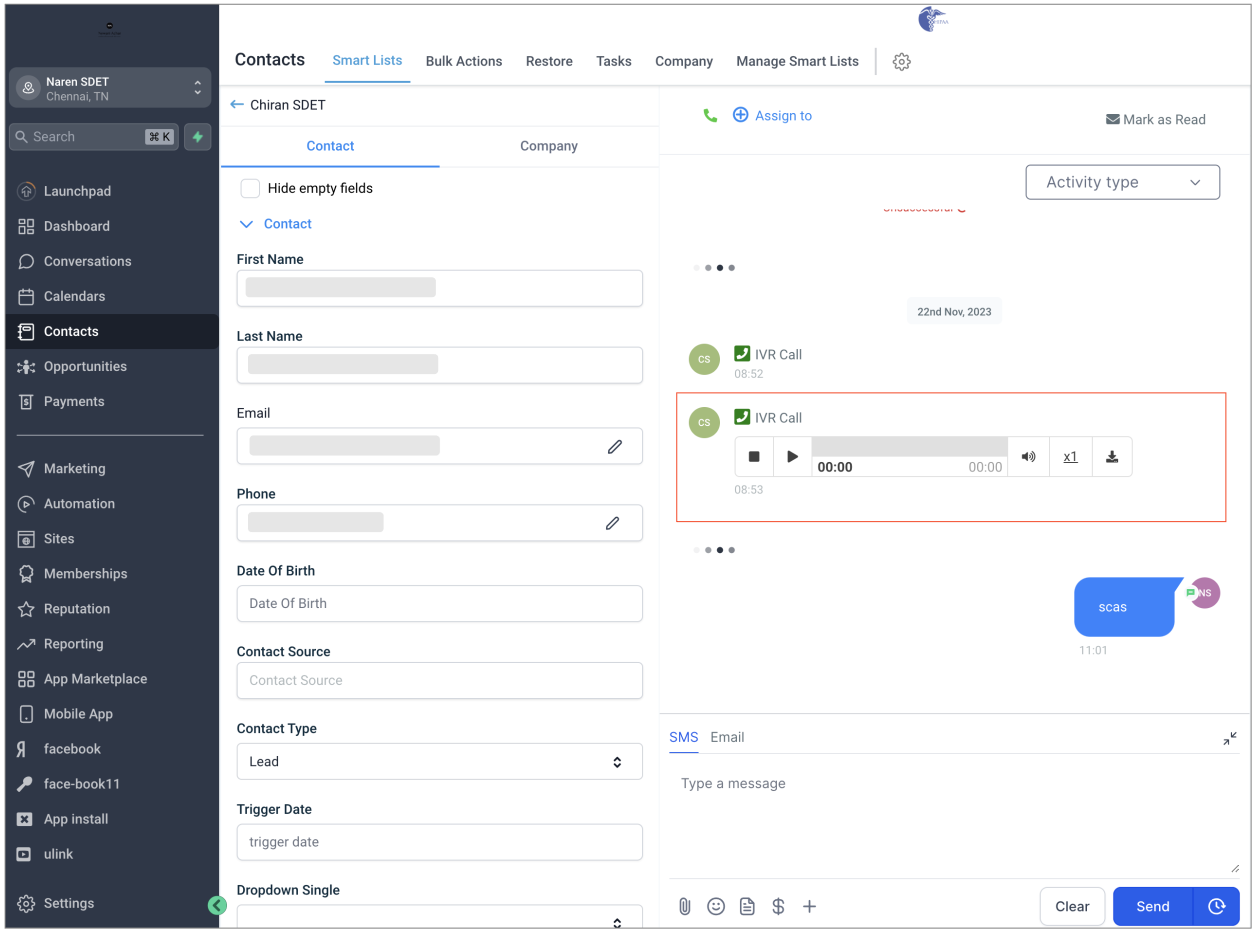Click the paperclip attachment icon
Image resolution: width=1255 pixels, height=931 pixels.
click(685, 907)
